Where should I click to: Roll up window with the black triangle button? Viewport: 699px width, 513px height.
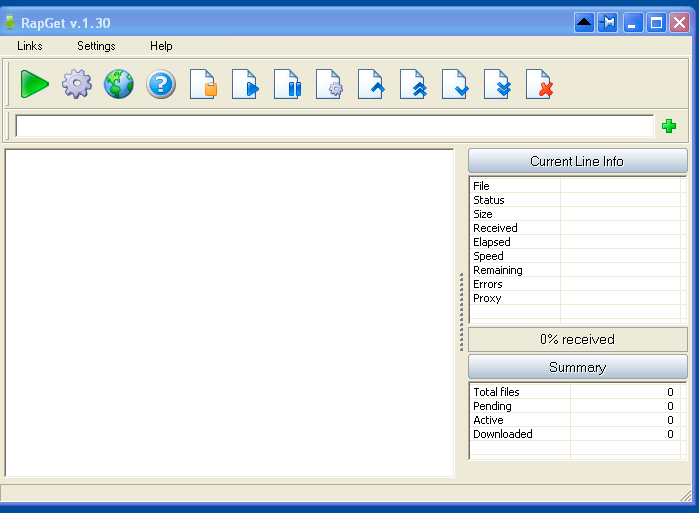[584, 22]
